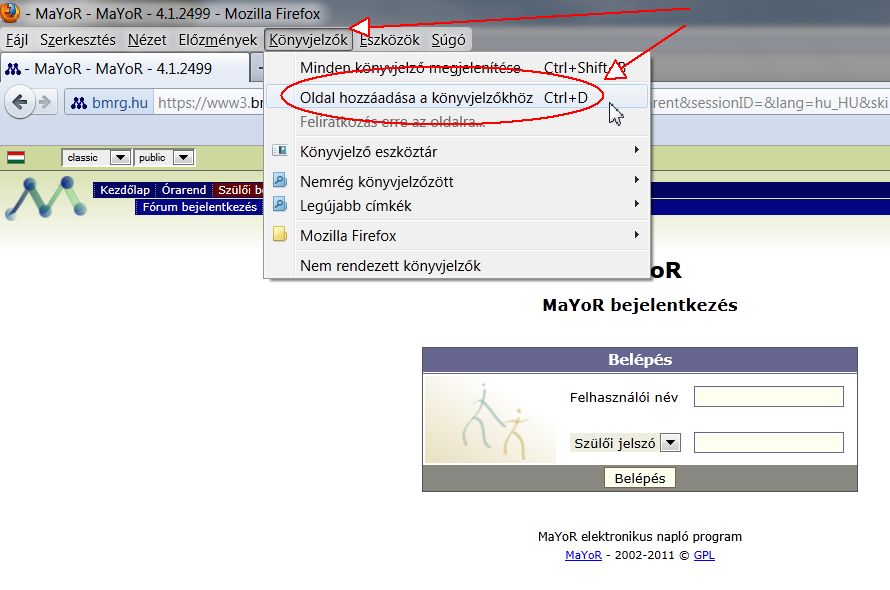This screenshot has height=590, width=890.
Task: Click the Felhasználói név input field
Action: tap(768, 397)
